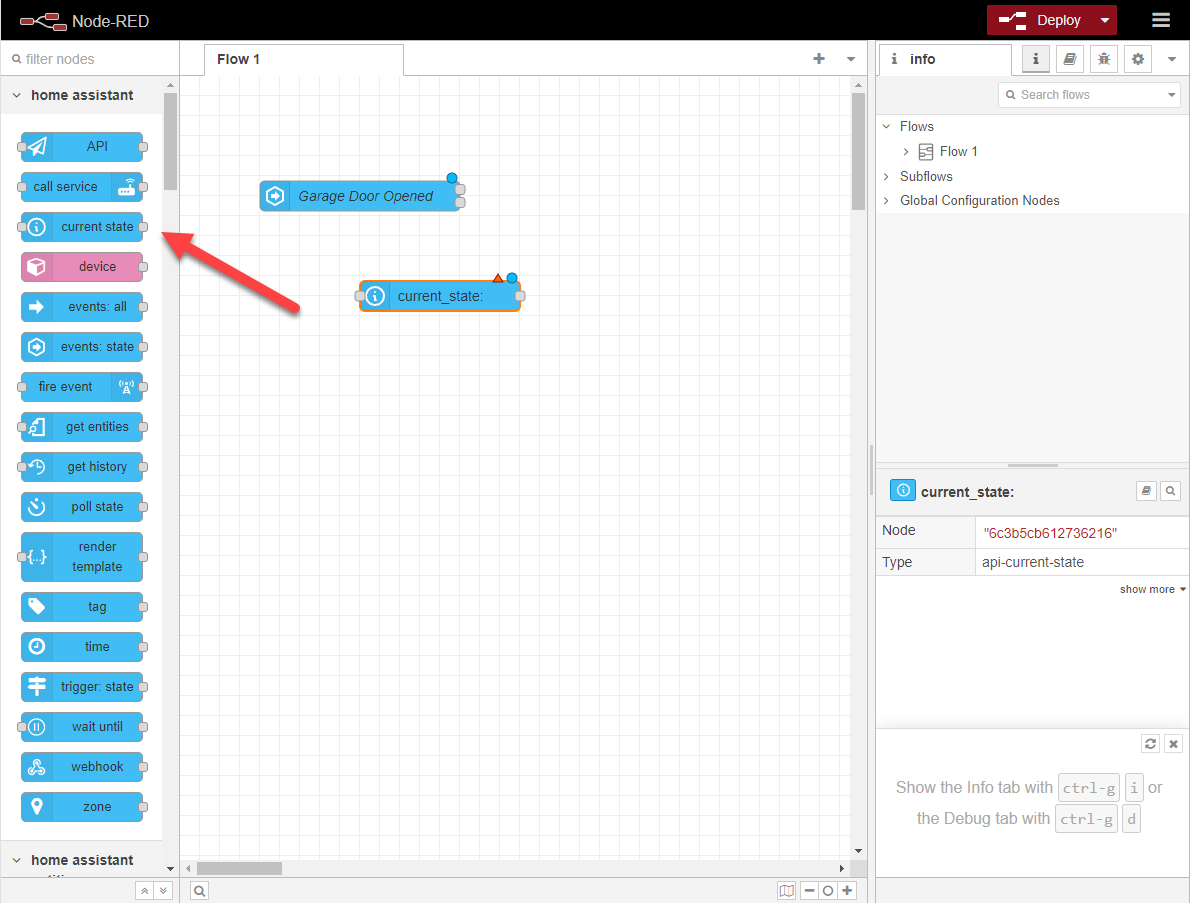Switch to the Flow 1 tab

(x=238, y=59)
